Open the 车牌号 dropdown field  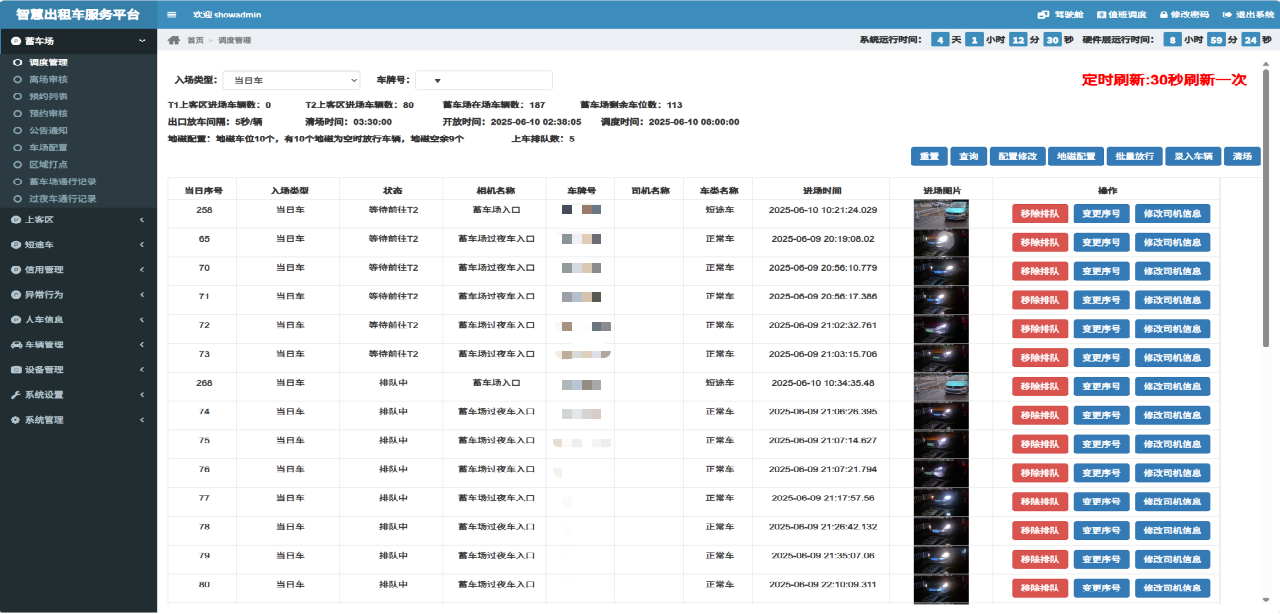point(483,80)
